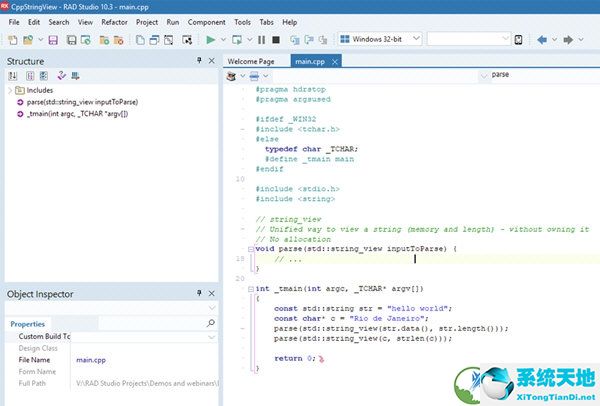Open the Properties tab in Object Inspector
The width and height of the screenshot is (600, 406).
[x=28, y=324]
